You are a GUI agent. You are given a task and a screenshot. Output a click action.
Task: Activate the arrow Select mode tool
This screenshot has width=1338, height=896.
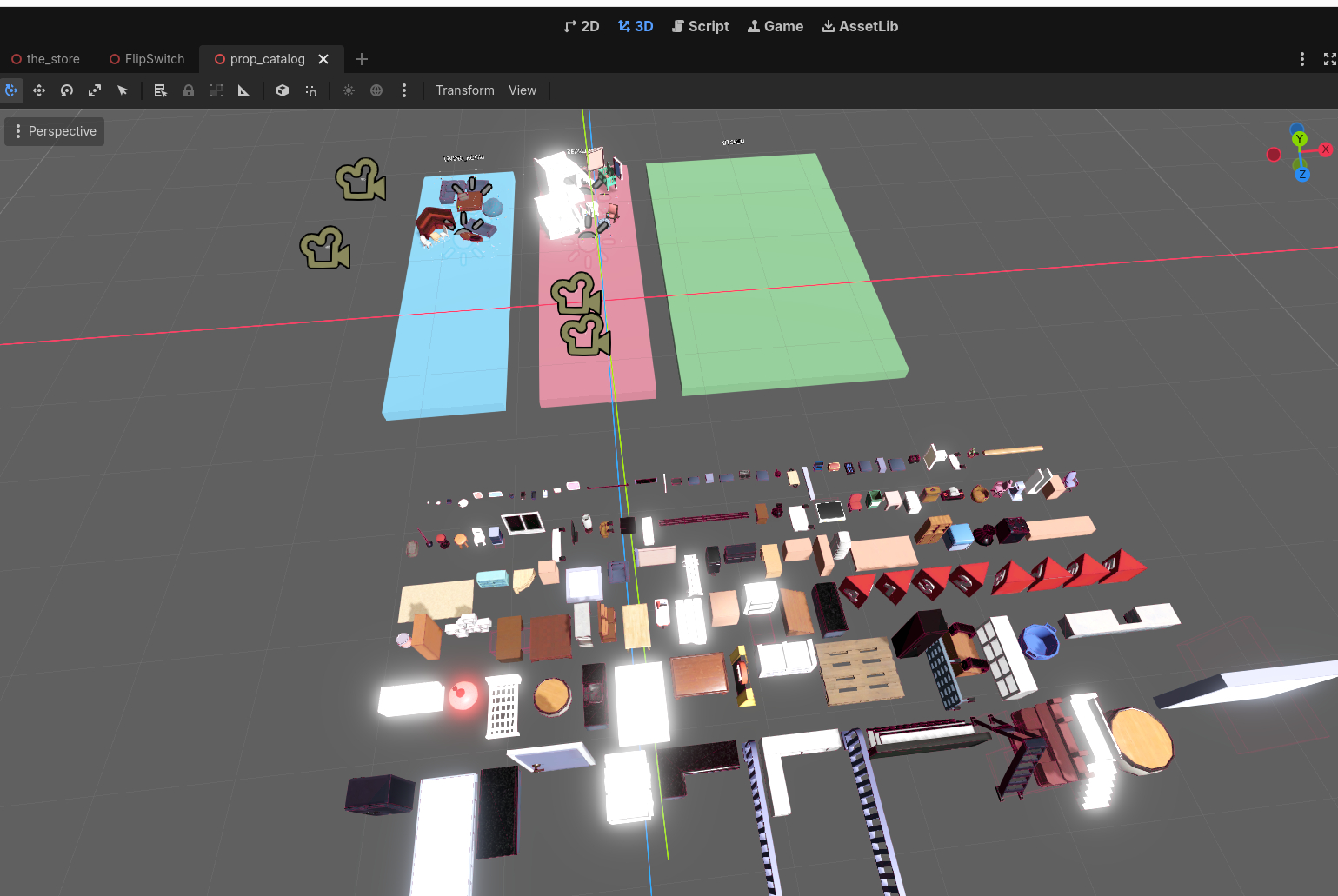point(123,90)
